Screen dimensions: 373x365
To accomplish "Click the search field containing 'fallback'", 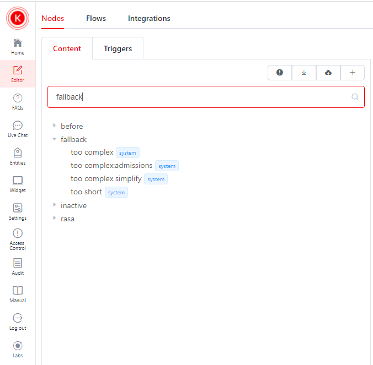I will pyautogui.click(x=206, y=97).
